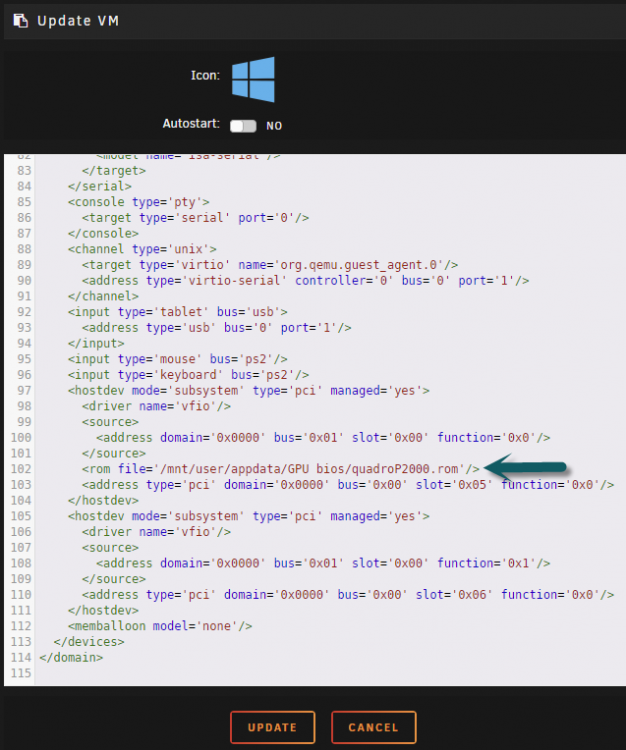Click the UPDATE button

tap(273, 728)
